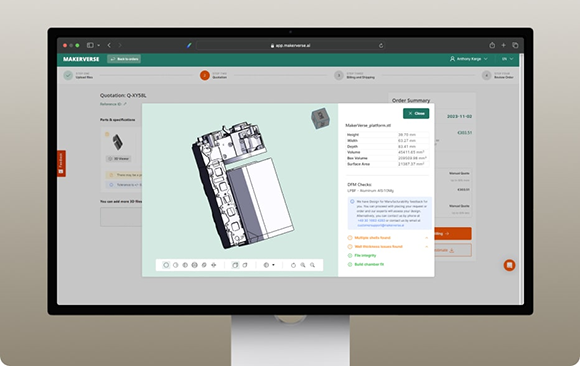The width and height of the screenshot is (580, 366).
Task: Click the pen extension icon beside address bar
Action: click(189, 46)
